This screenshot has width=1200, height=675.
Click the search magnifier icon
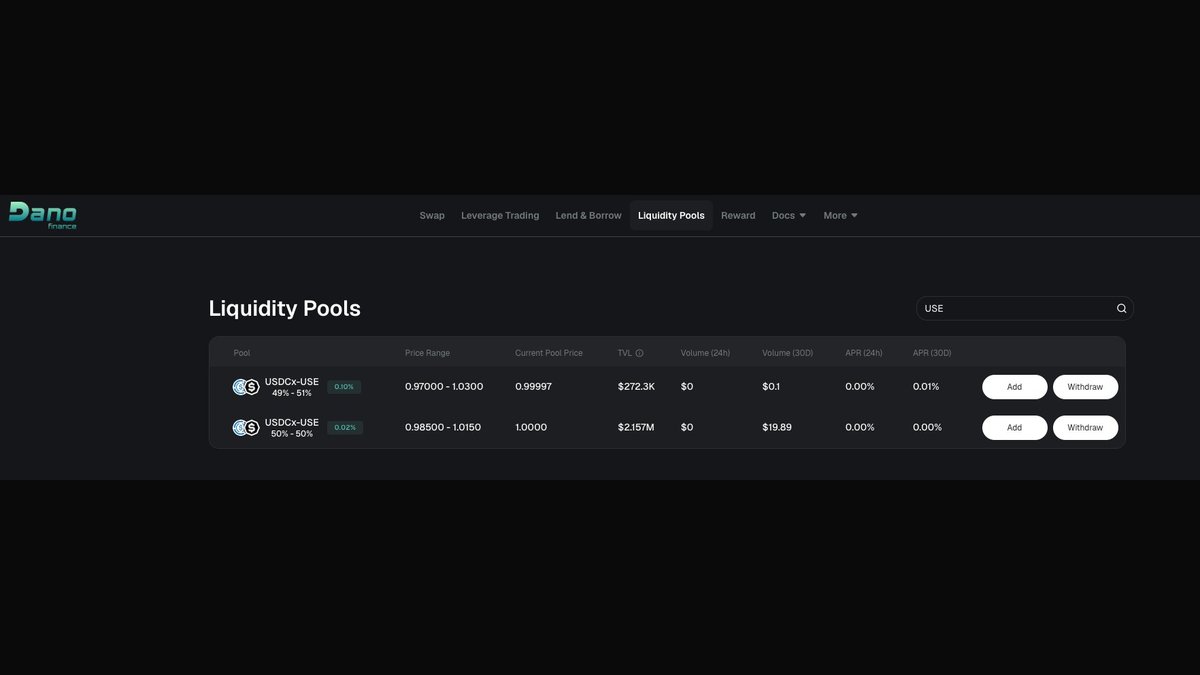point(1121,308)
